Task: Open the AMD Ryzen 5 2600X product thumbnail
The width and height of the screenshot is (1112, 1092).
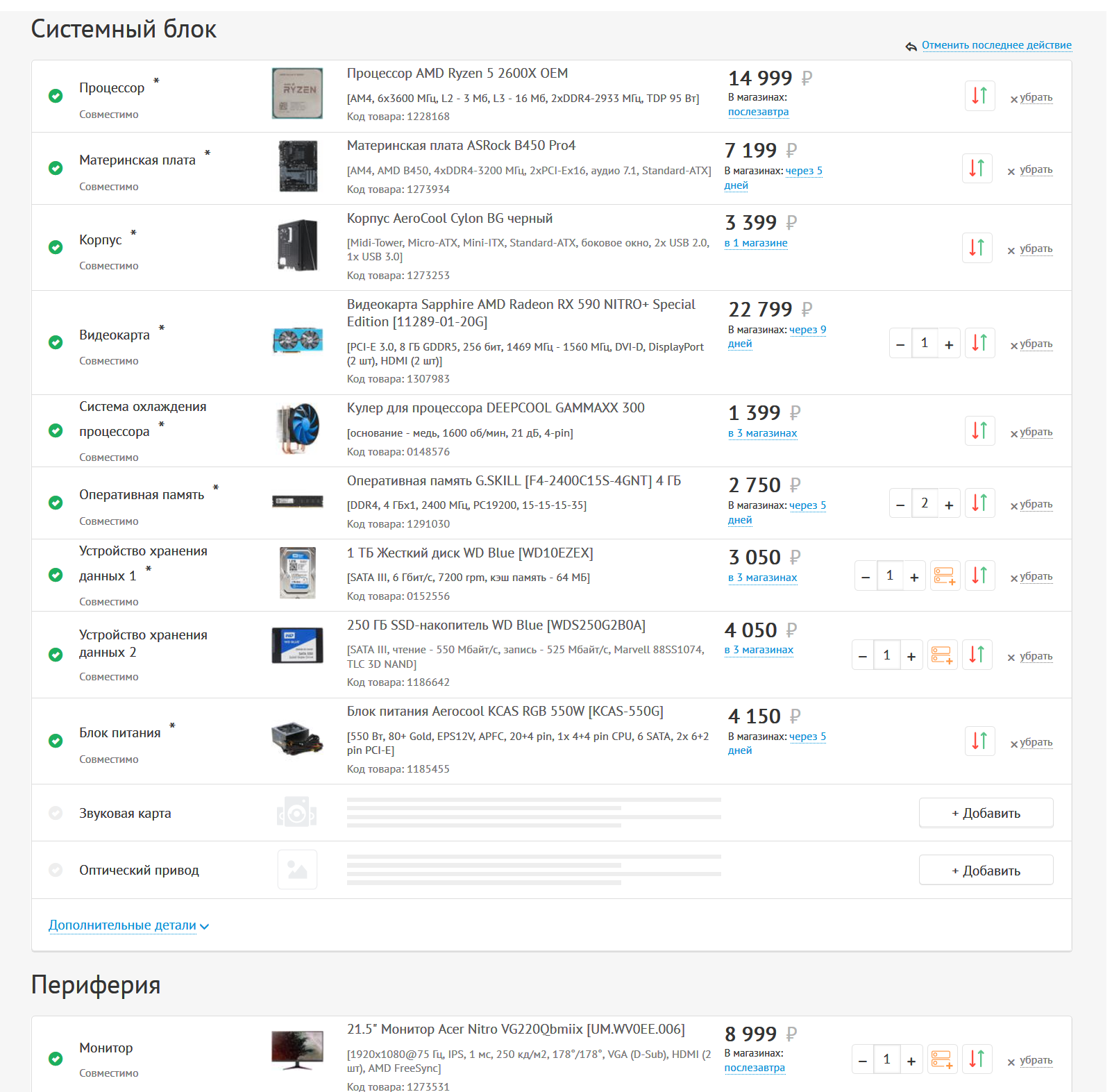Action: [x=297, y=94]
